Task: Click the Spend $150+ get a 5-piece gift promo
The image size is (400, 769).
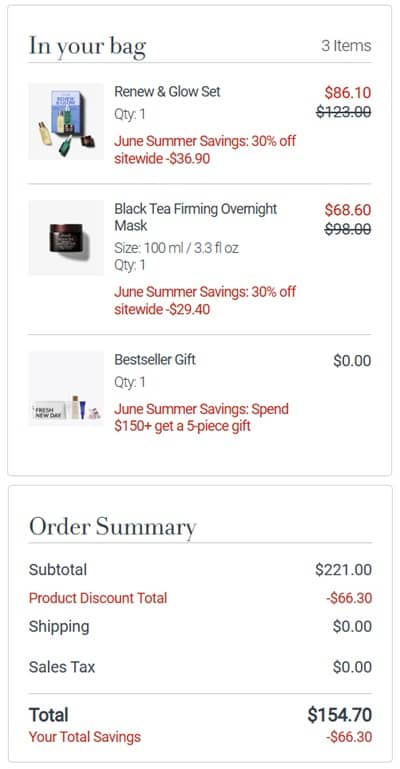Action: tap(201, 417)
